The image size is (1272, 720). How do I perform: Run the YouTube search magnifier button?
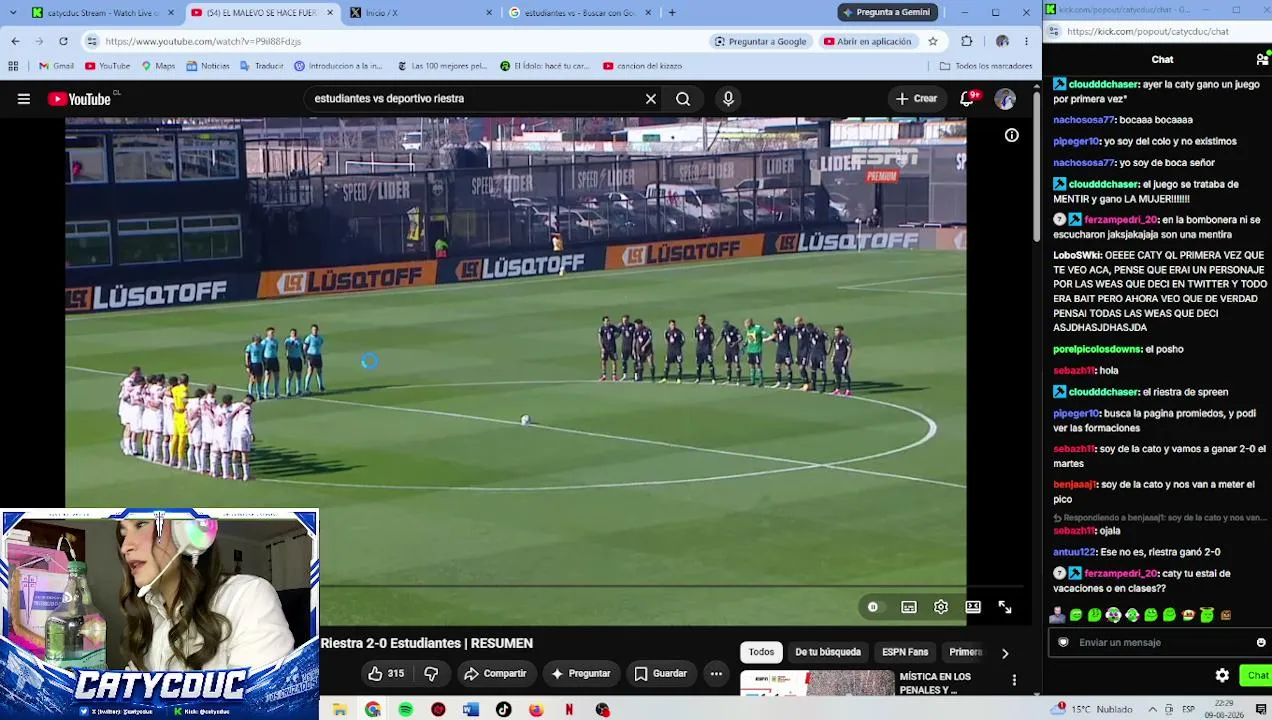(683, 99)
